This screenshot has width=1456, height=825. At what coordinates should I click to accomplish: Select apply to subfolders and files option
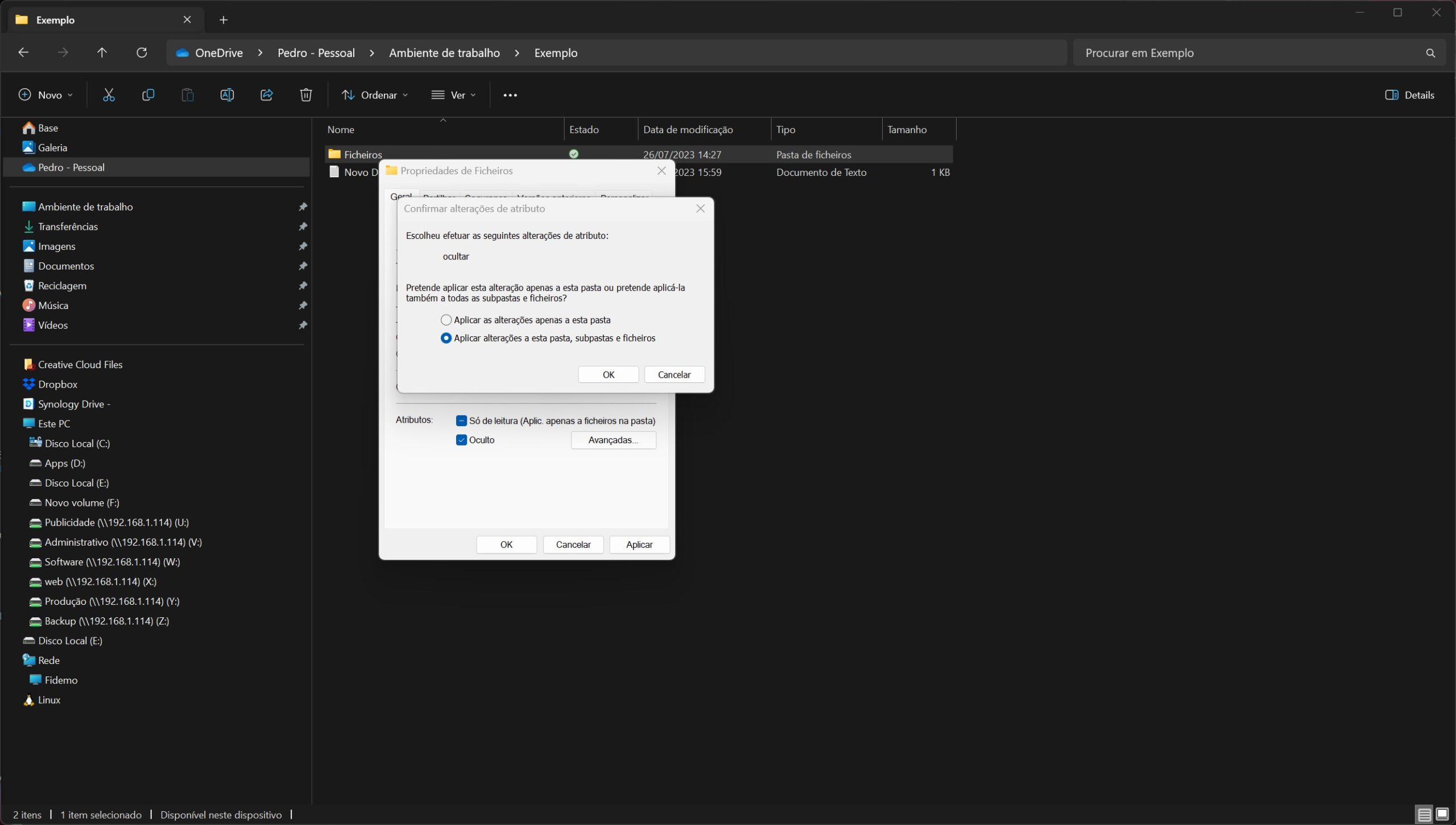[446, 338]
